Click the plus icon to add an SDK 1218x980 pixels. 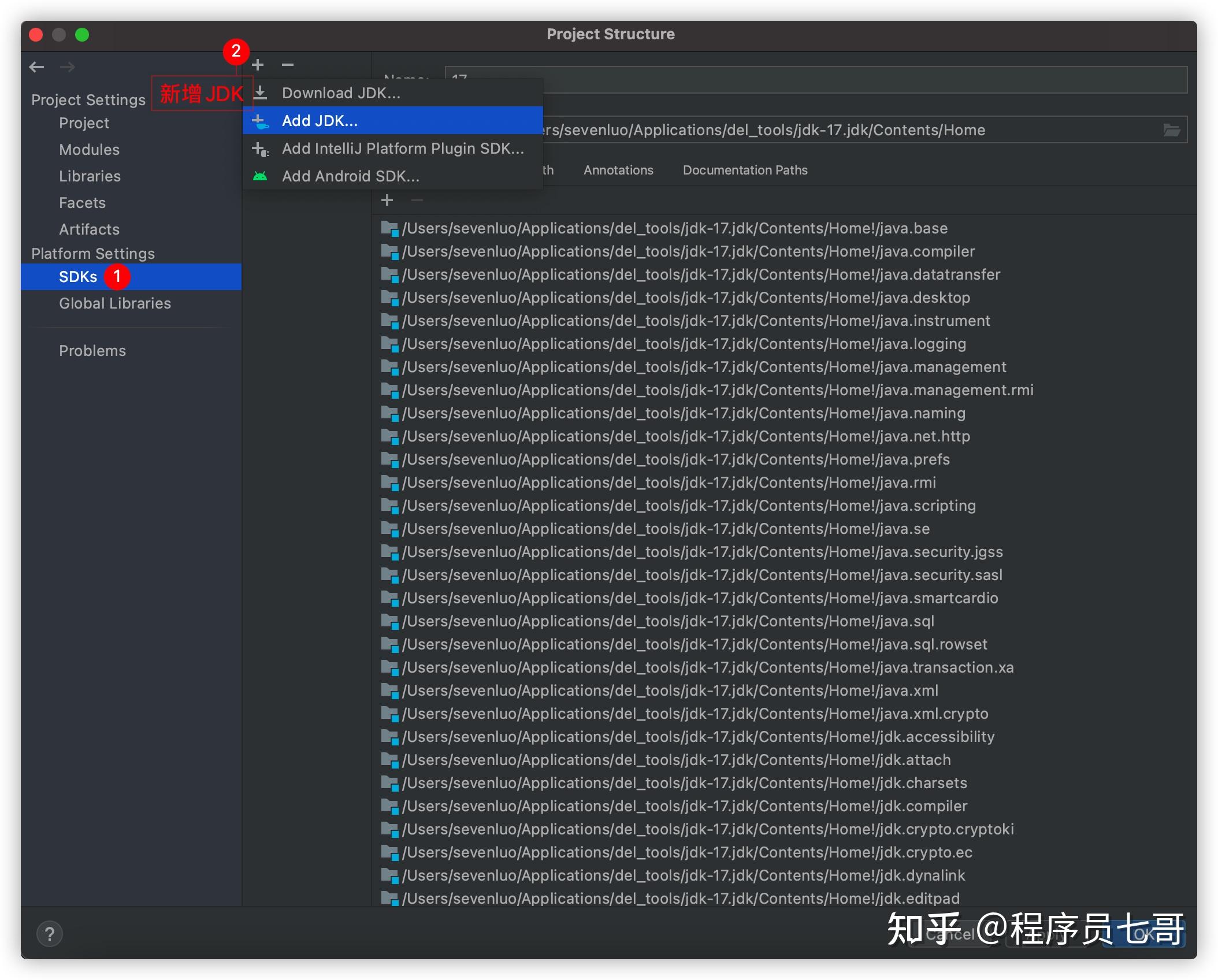258,64
